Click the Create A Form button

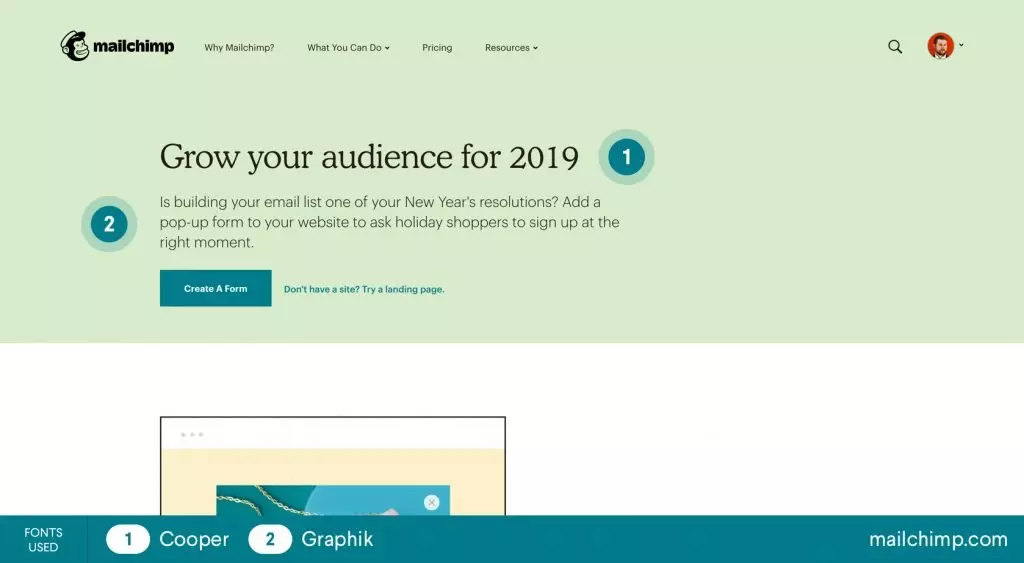(x=216, y=288)
